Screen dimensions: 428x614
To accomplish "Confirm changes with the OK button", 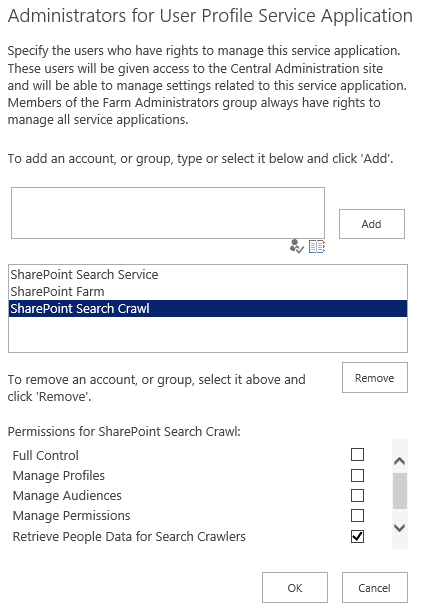I will point(295,588).
